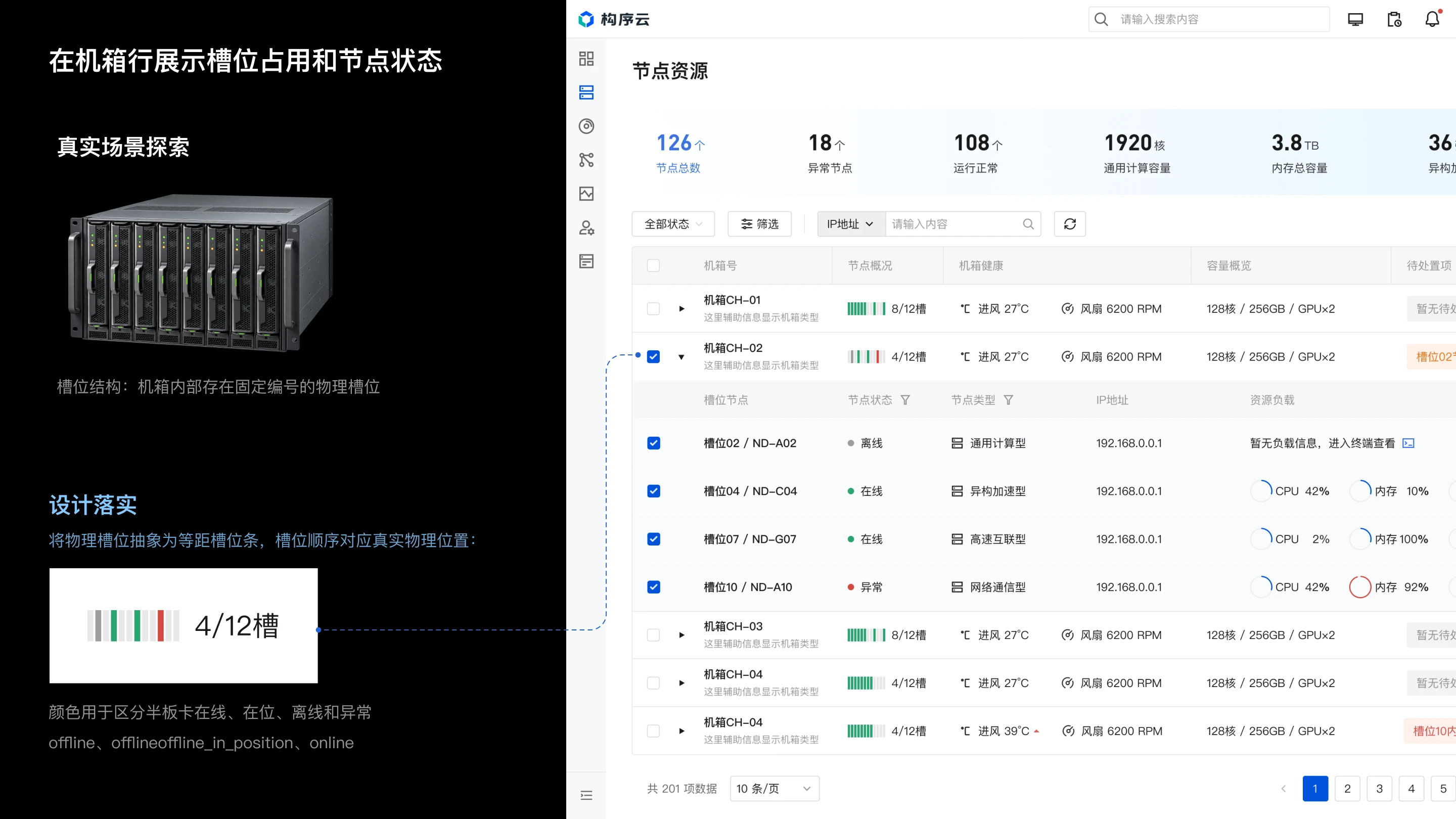The width and height of the screenshot is (1456, 819).
Task: Filter by node type funnel icon
Action: pos(1009,400)
